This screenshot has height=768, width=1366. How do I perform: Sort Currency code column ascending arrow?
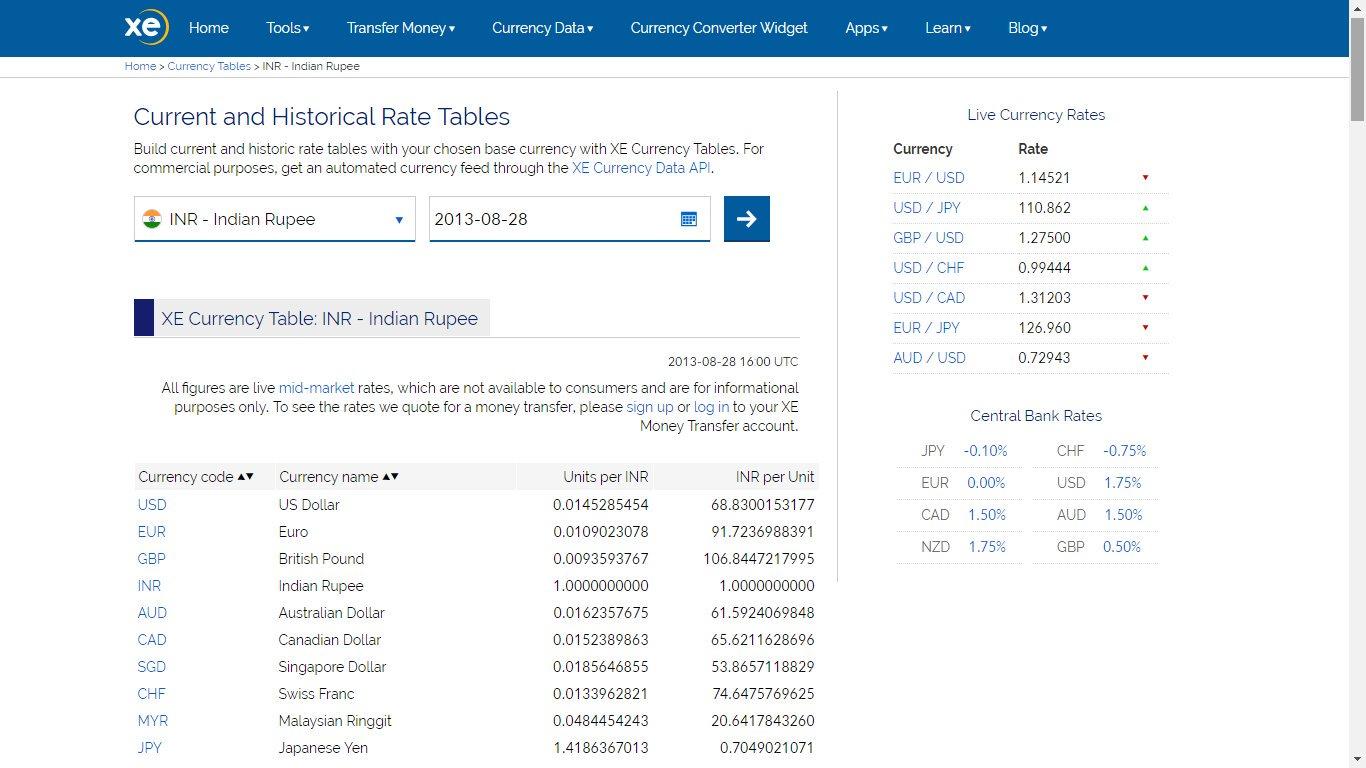[241, 476]
